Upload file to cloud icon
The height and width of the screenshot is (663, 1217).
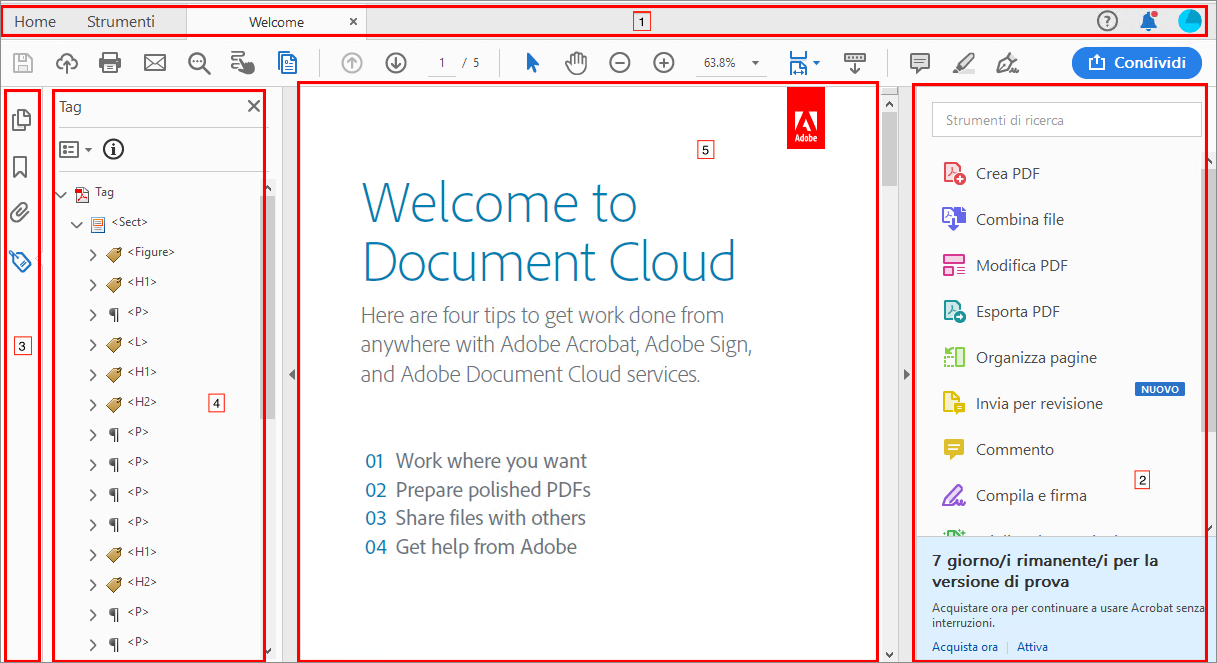coord(67,63)
